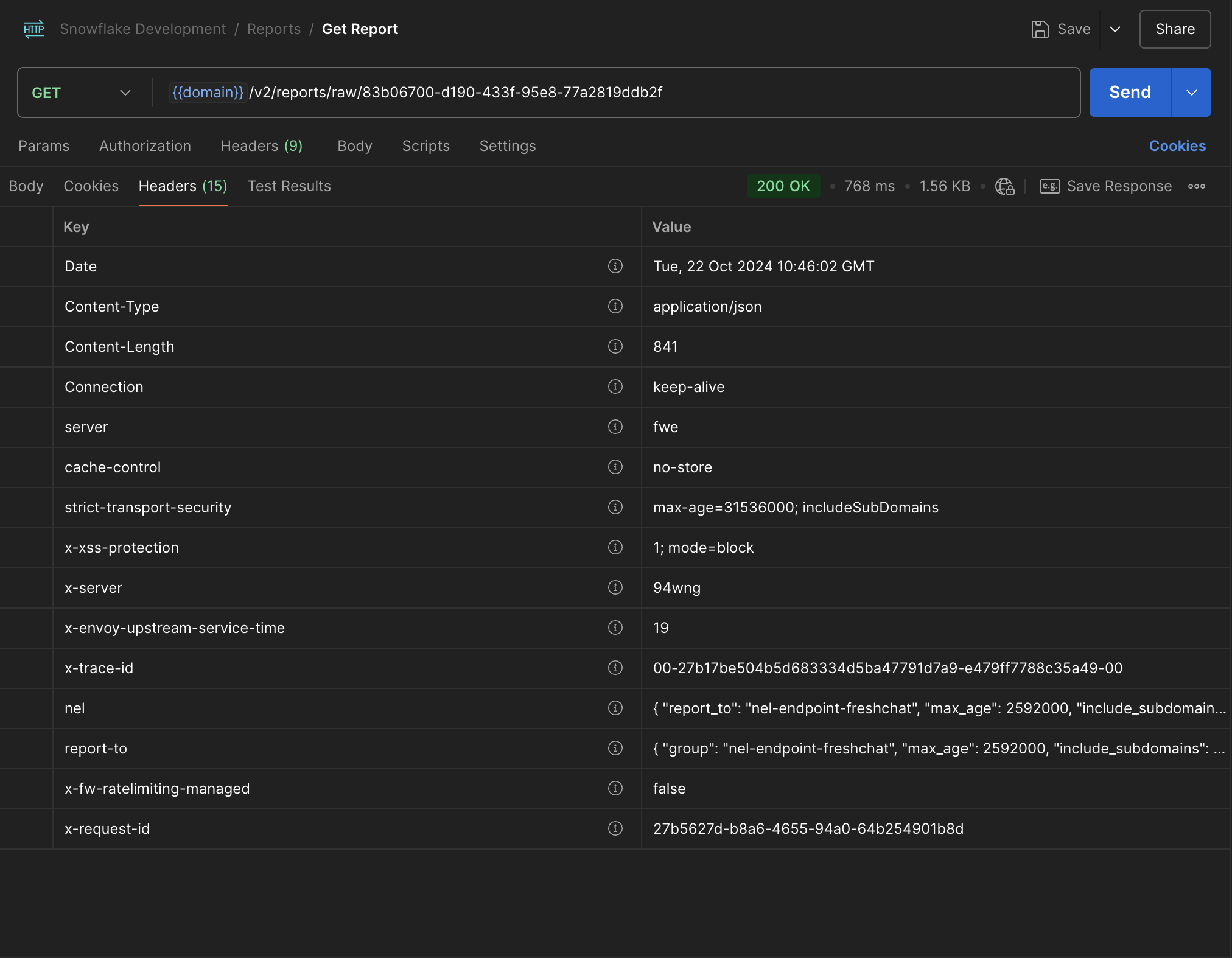
Task: Click the nel header JSON value
Action: point(939,708)
